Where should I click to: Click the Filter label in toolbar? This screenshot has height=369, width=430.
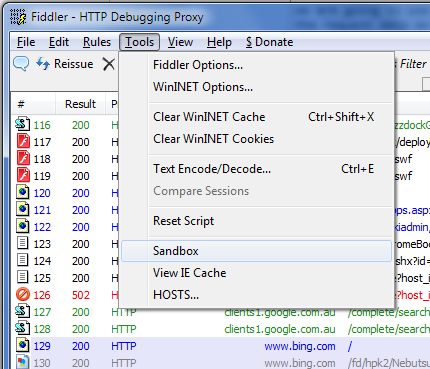(413, 64)
